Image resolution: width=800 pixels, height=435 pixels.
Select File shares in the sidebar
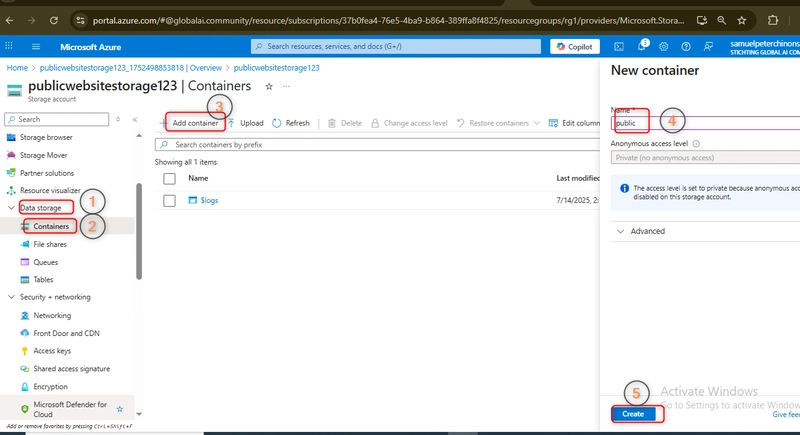[49, 244]
